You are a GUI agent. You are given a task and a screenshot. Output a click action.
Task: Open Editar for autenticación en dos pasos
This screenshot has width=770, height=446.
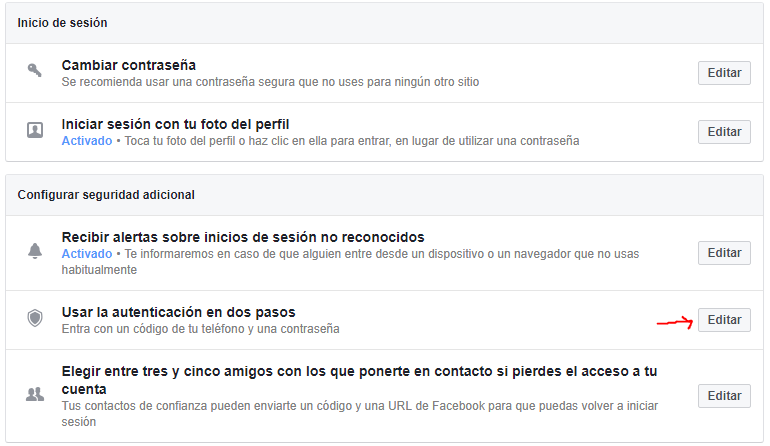click(724, 320)
